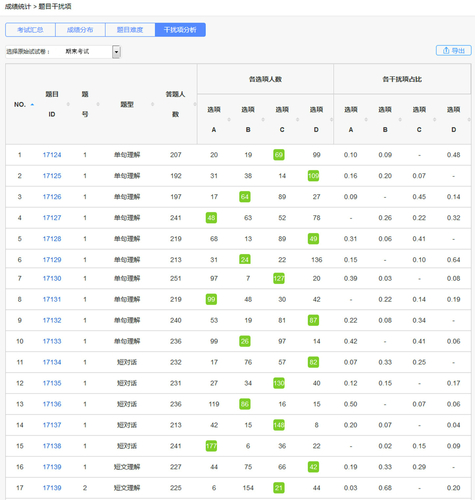Click 136 in row 6 选项 D
Screen dimensions: 475x500
click(x=316, y=260)
